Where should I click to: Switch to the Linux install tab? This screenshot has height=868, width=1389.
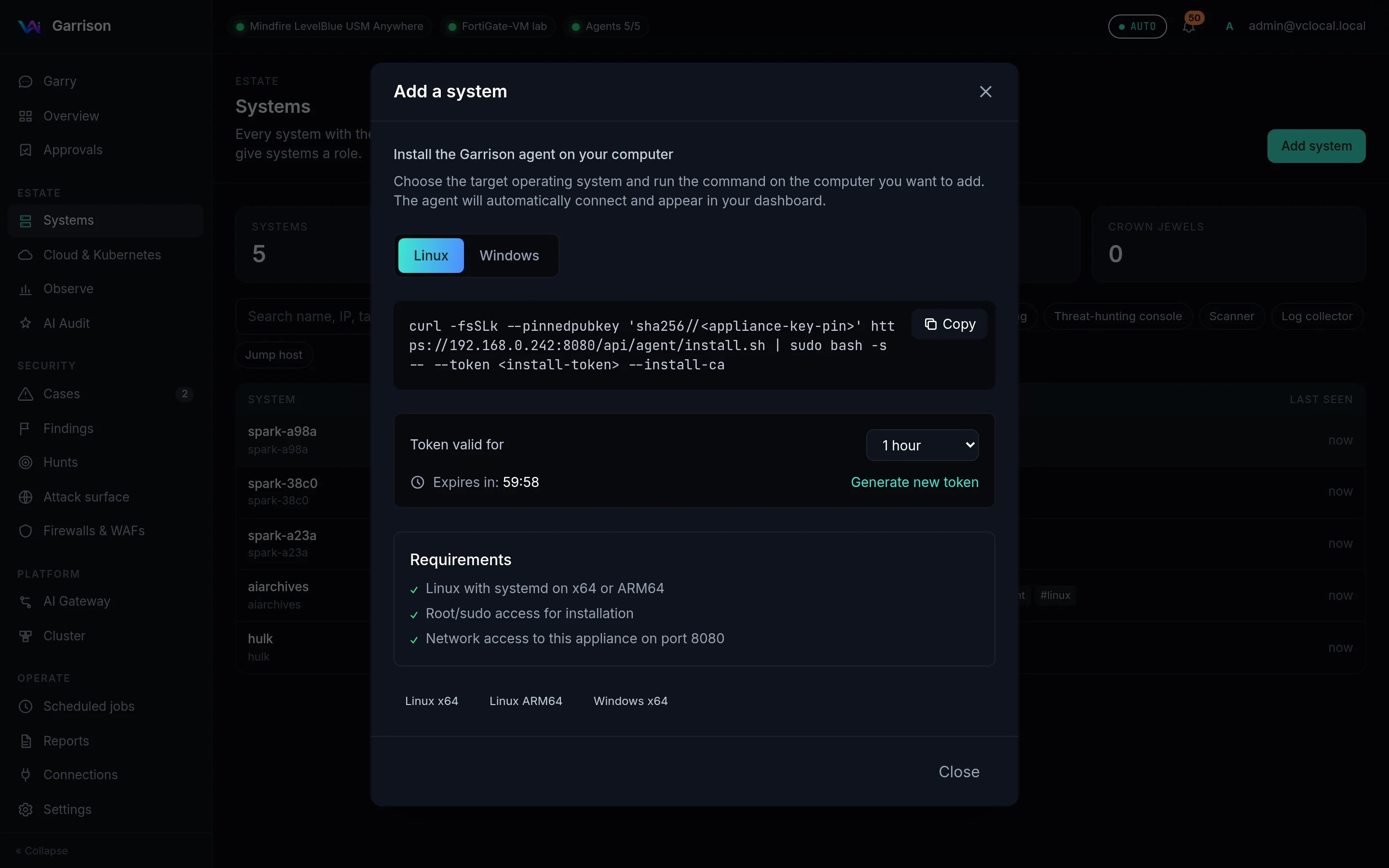point(431,256)
